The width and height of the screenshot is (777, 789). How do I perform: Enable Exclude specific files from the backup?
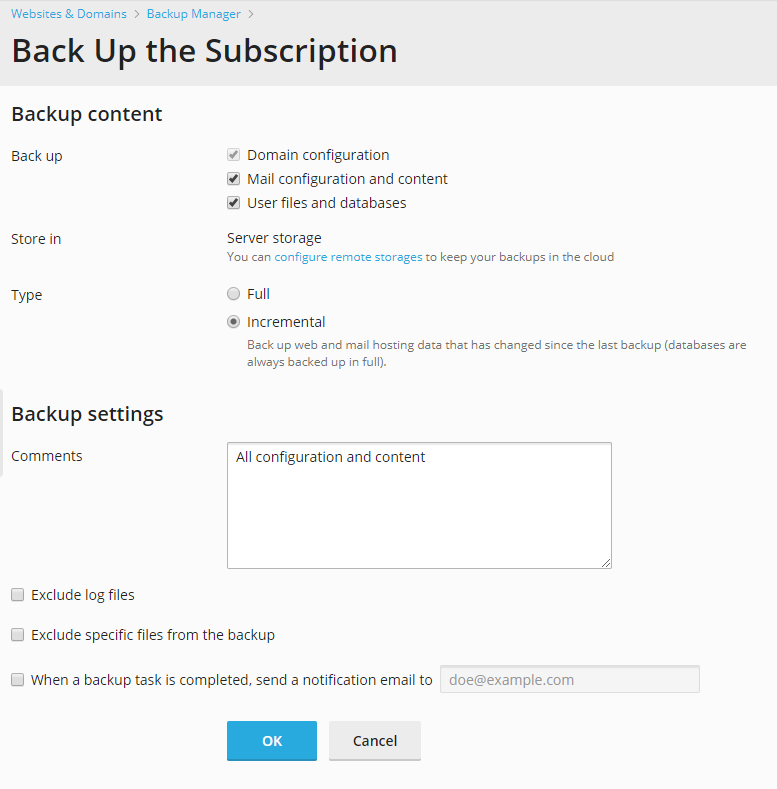(x=17, y=635)
